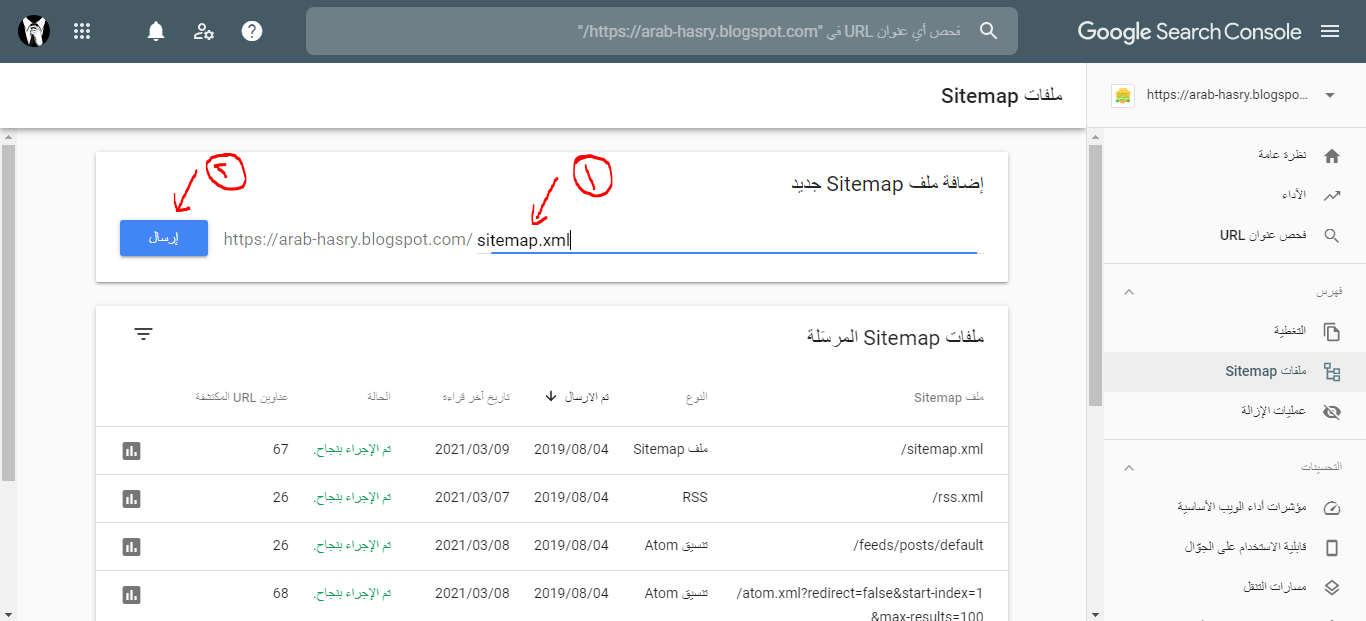The height and width of the screenshot is (621, 1366).
Task: Select Performance in the sidebar
Action: (1235, 196)
